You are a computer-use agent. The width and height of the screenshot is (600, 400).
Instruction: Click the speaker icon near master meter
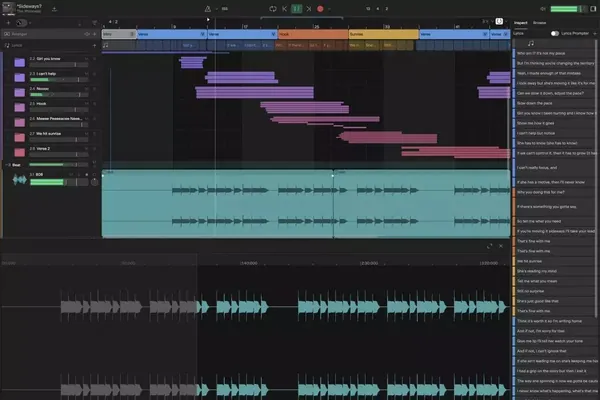coord(543,8)
